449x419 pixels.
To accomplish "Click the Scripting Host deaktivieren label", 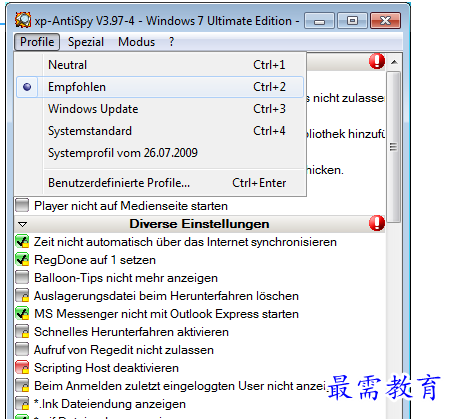I will (106, 368).
